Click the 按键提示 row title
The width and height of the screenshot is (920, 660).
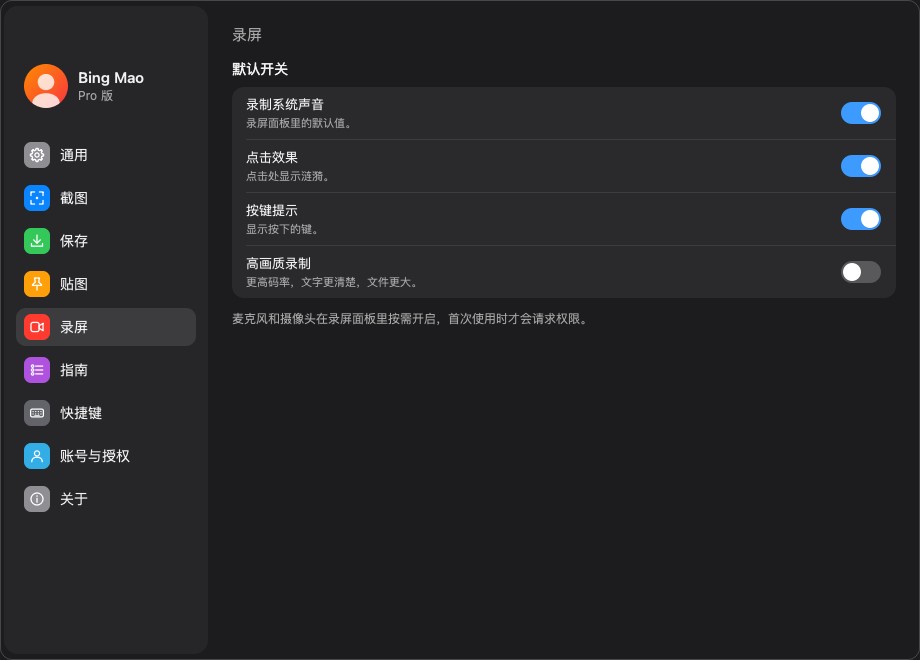272,210
